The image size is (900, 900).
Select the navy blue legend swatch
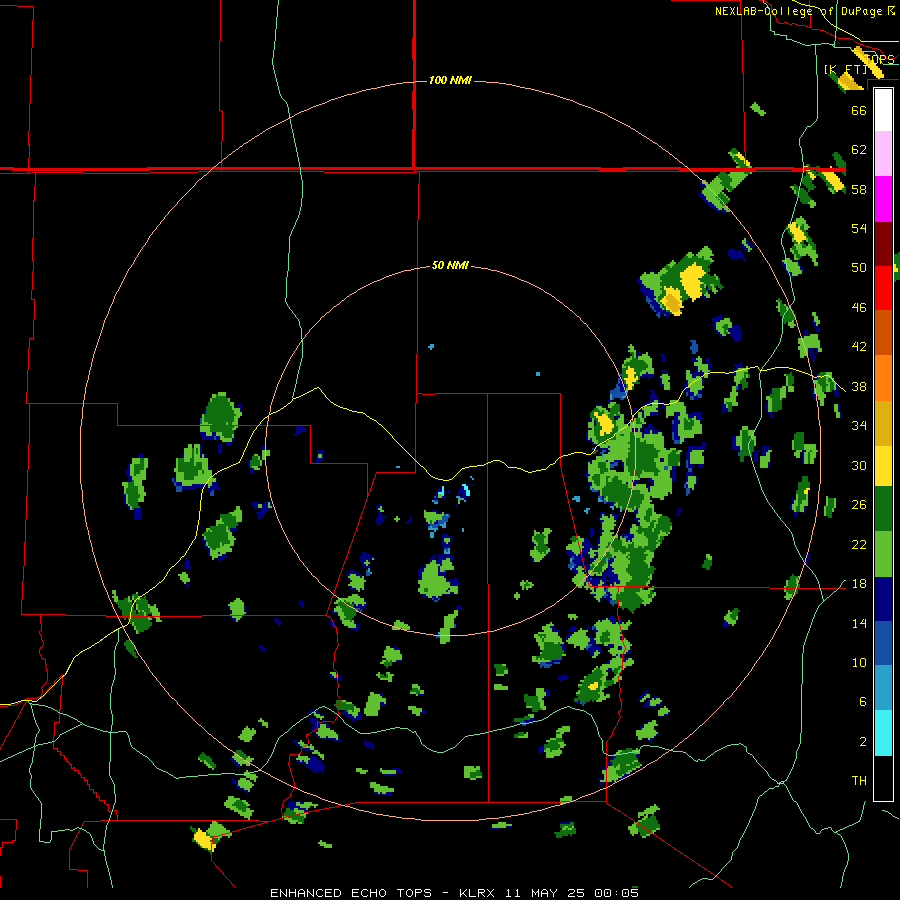(x=883, y=599)
